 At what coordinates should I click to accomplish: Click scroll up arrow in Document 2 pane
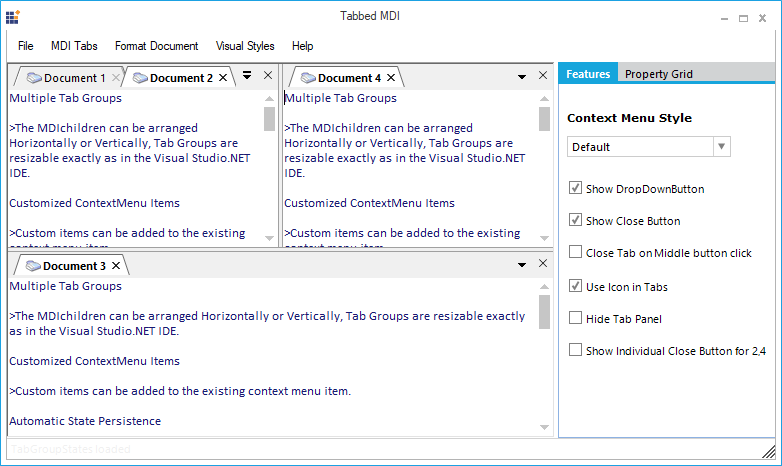[269, 98]
